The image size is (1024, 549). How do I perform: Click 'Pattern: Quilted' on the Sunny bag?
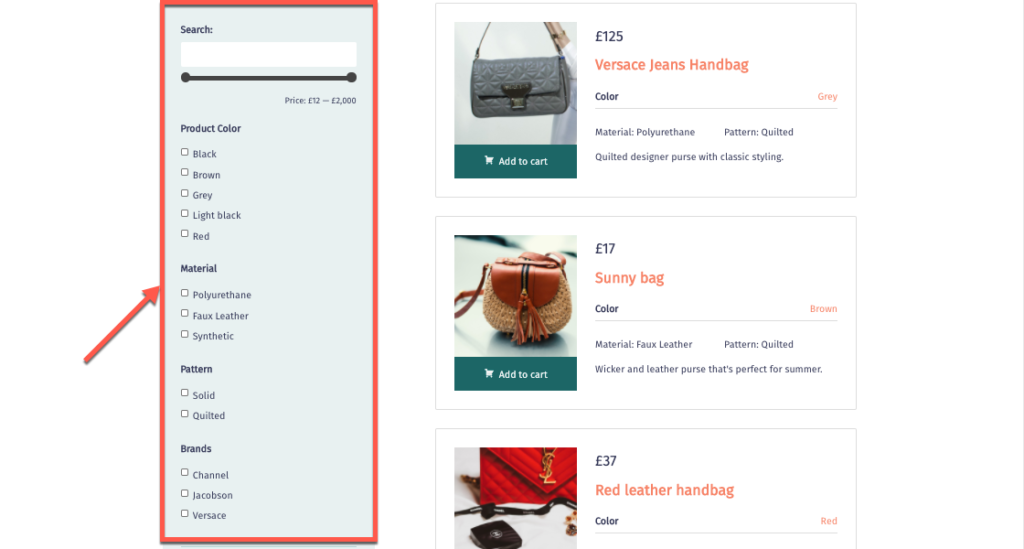(x=758, y=344)
